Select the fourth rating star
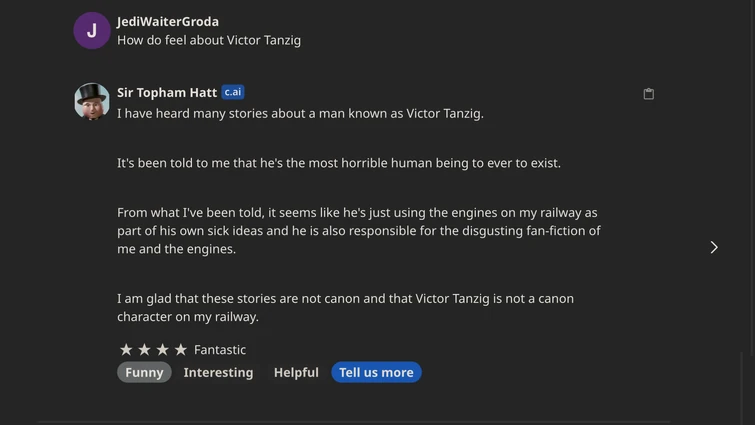The image size is (755, 425). click(180, 350)
